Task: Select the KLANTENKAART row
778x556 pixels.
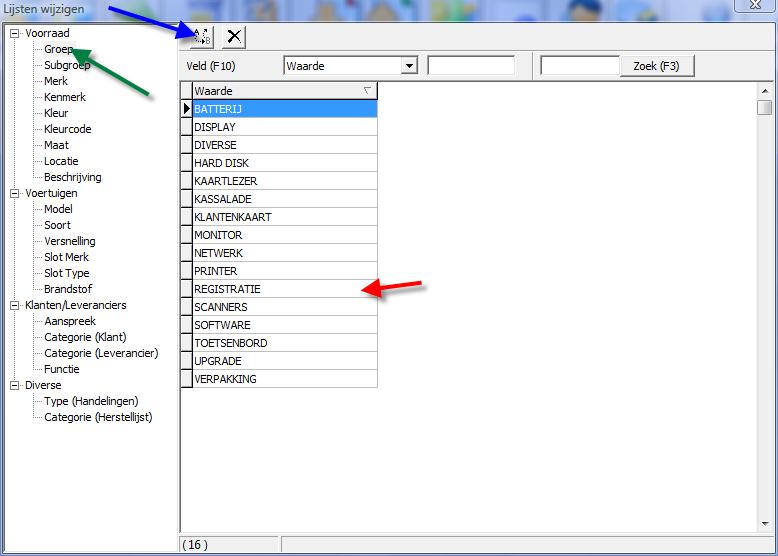Action: [x=285, y=217]
